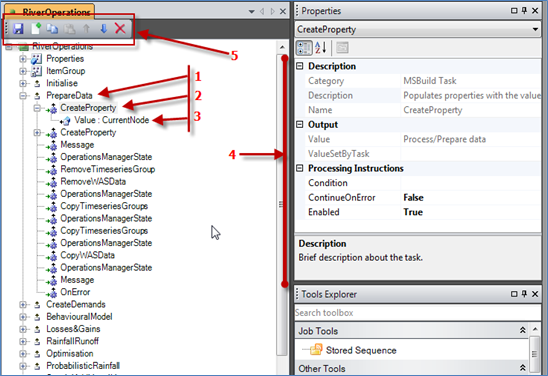
Task: Select Stored Sequence in Job Tools
Action: tap(361, 350)
